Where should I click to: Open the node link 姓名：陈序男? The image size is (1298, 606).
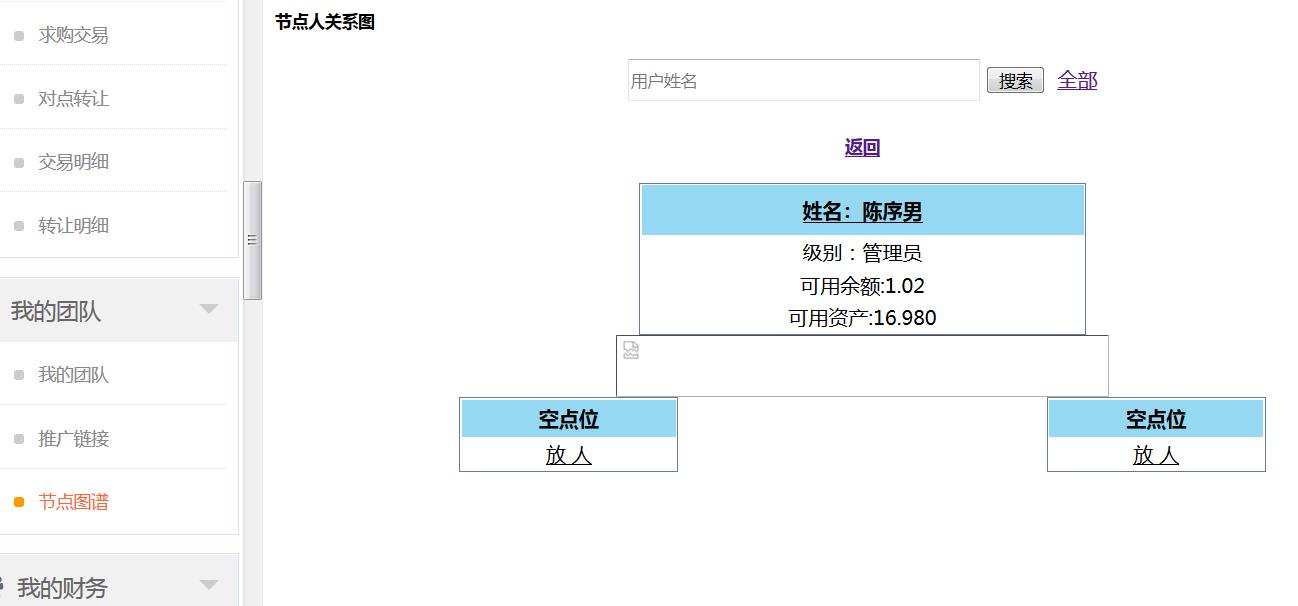click(x=862, y=212)
